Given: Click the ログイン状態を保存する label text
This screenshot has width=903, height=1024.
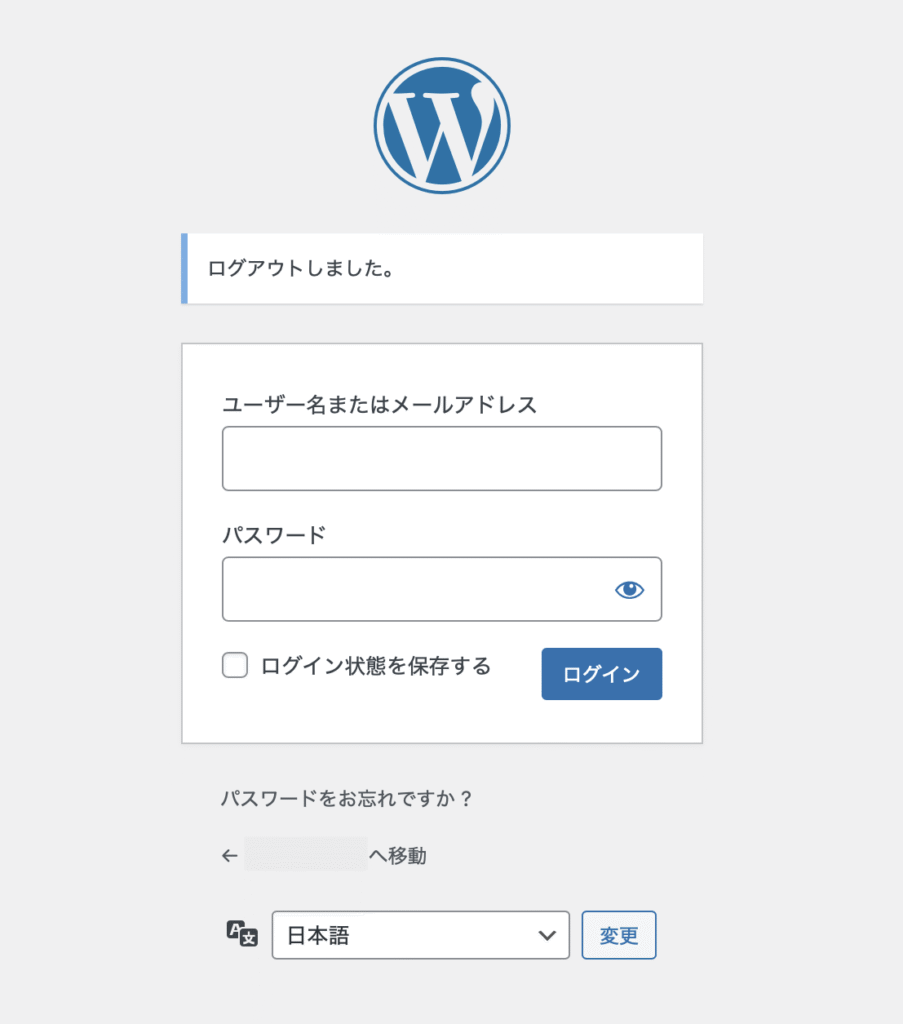Looking at the screenshot, I should 375,666.
